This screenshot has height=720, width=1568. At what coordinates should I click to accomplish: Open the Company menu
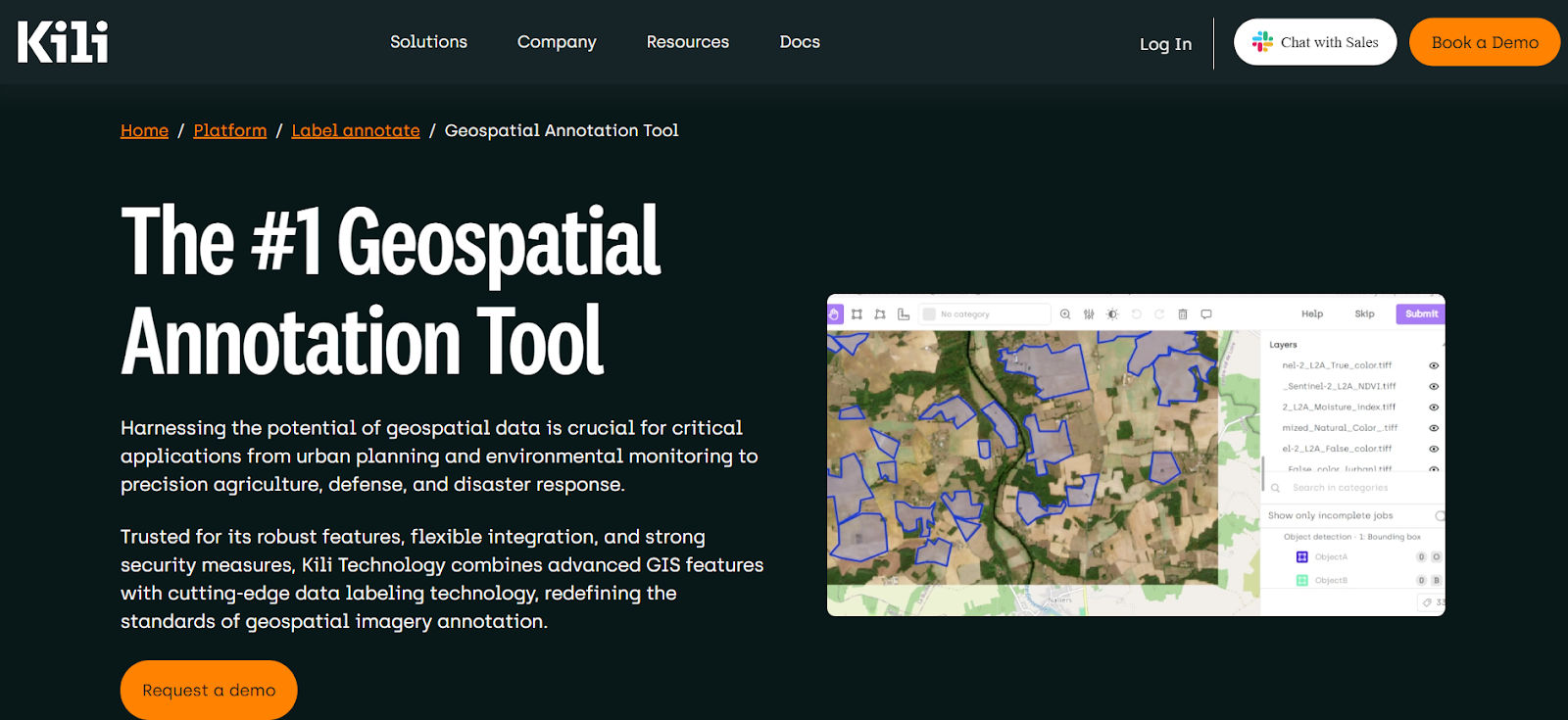557,42
